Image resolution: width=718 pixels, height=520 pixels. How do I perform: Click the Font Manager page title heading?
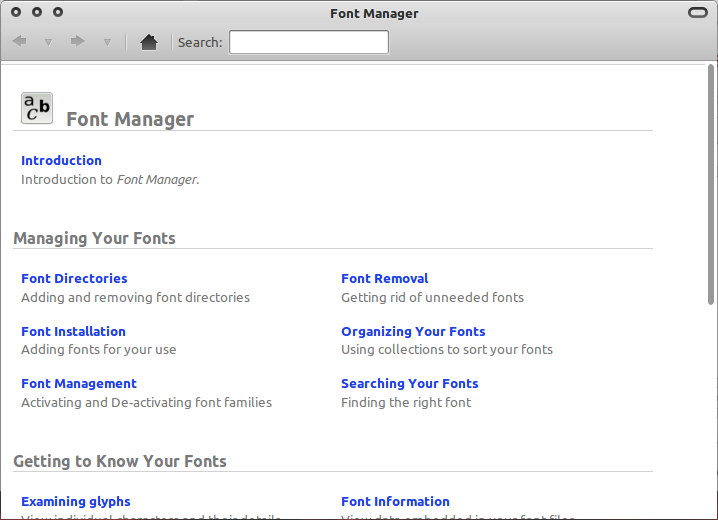[x=130, y=119]
